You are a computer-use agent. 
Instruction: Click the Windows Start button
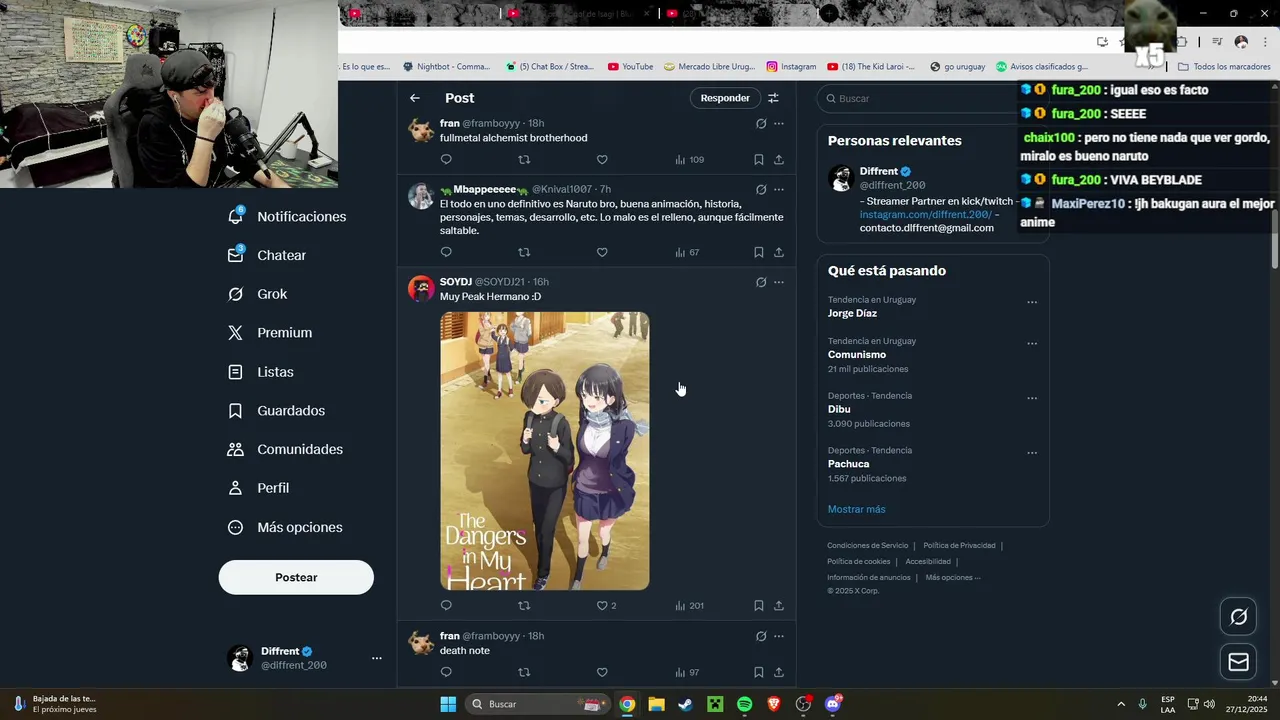click(448, 704)
